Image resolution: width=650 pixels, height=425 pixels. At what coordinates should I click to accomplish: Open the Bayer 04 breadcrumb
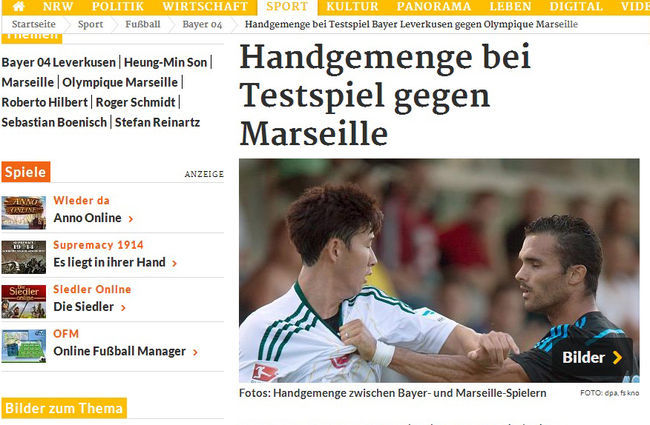202,24
